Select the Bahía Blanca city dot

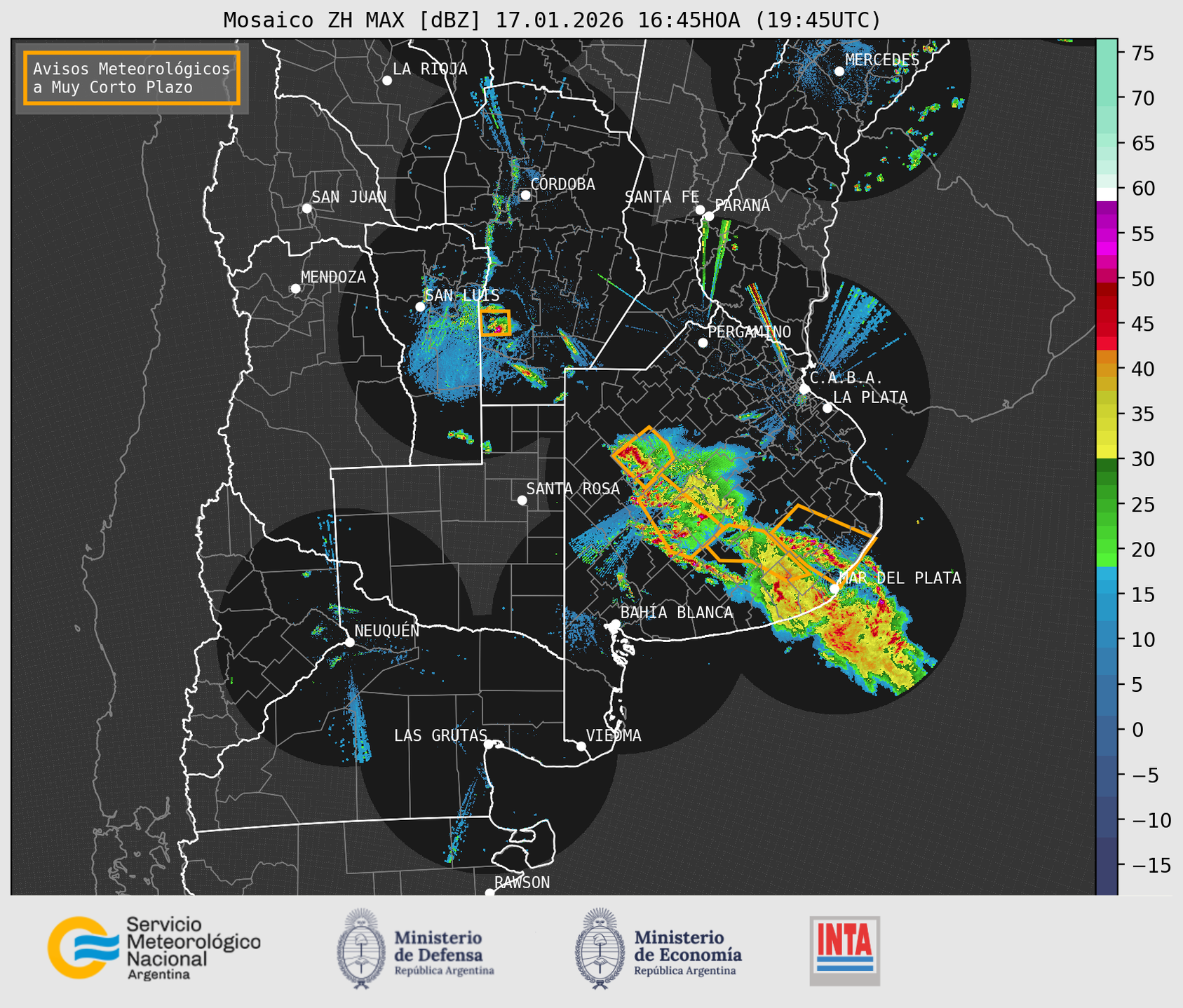pyautogui.click(x=615, y=624)
